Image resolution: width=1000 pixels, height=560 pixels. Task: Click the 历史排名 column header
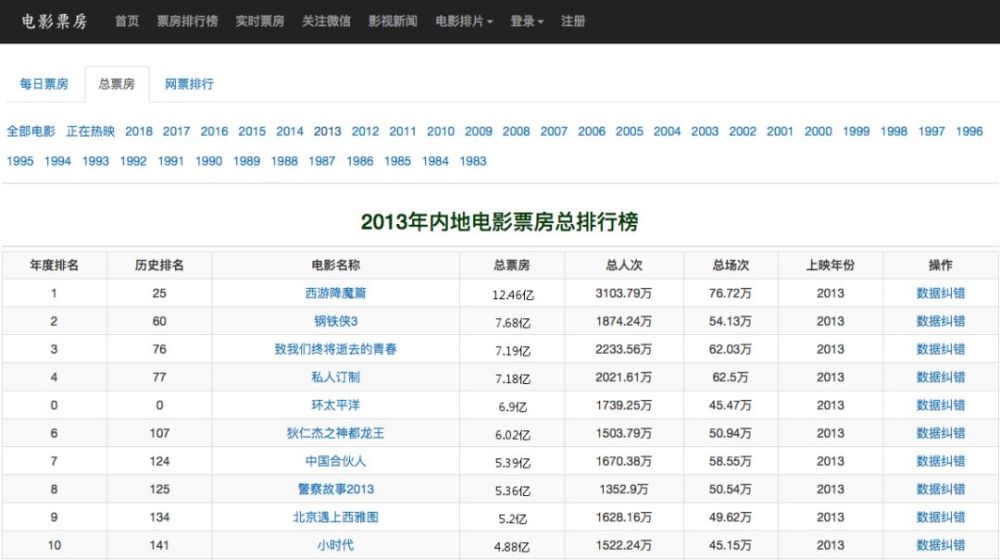pos(159,265)
